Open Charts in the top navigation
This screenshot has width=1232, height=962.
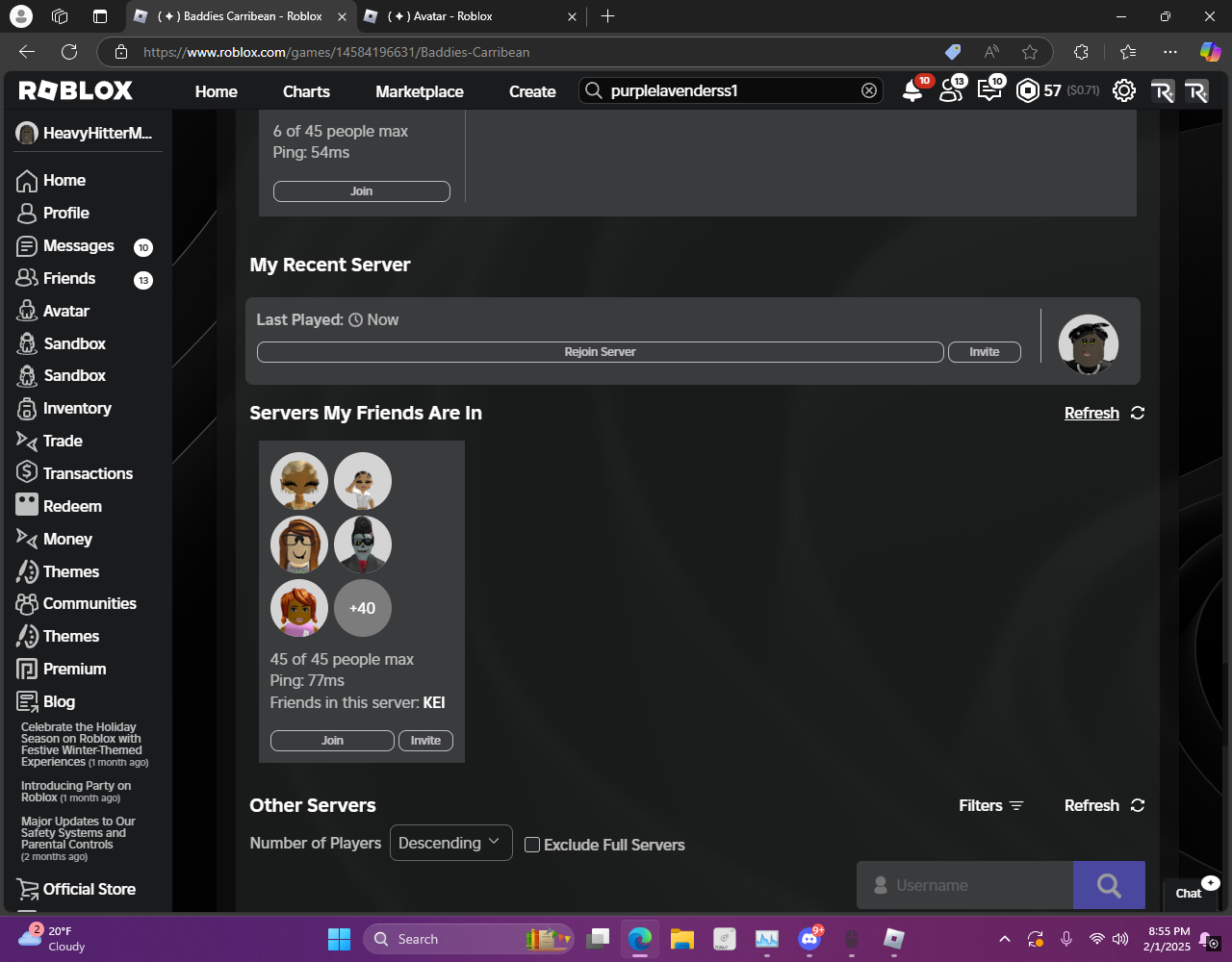point(306,91)
